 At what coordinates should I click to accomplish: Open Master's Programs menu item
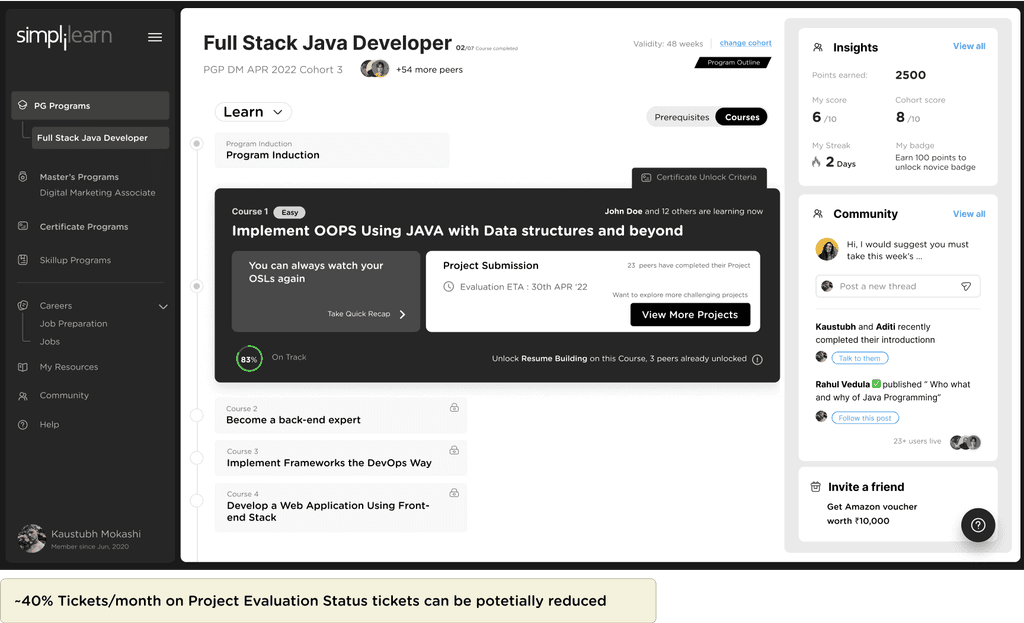pos(79,176)
